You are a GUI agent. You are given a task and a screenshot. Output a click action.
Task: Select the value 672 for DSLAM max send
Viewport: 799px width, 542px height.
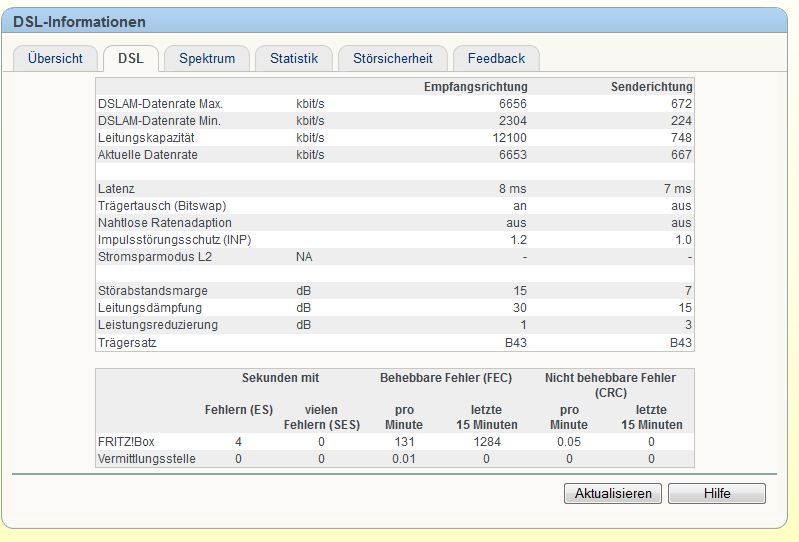[681, 104]
